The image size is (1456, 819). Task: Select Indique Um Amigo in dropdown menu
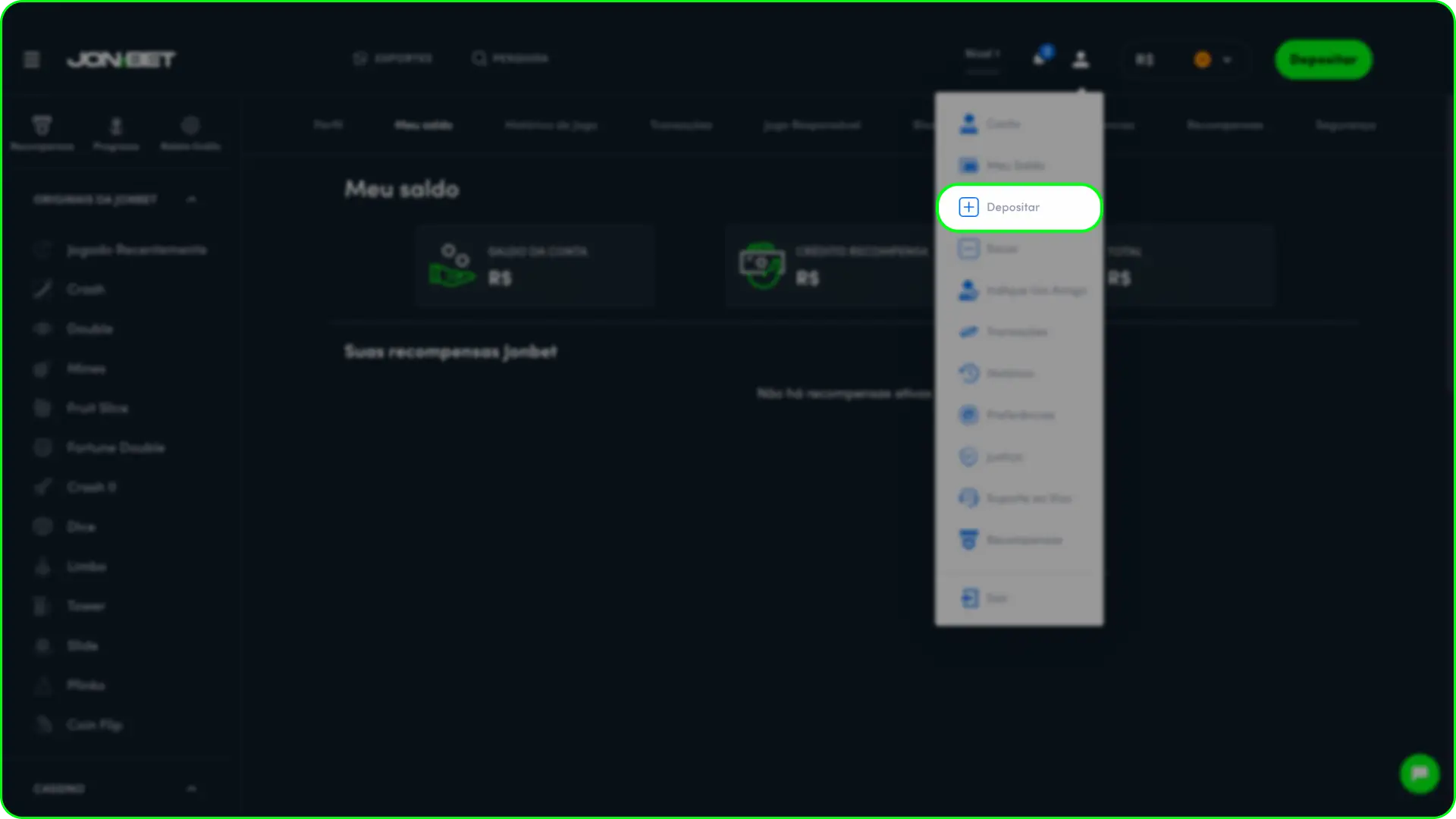pos(1019,290)
